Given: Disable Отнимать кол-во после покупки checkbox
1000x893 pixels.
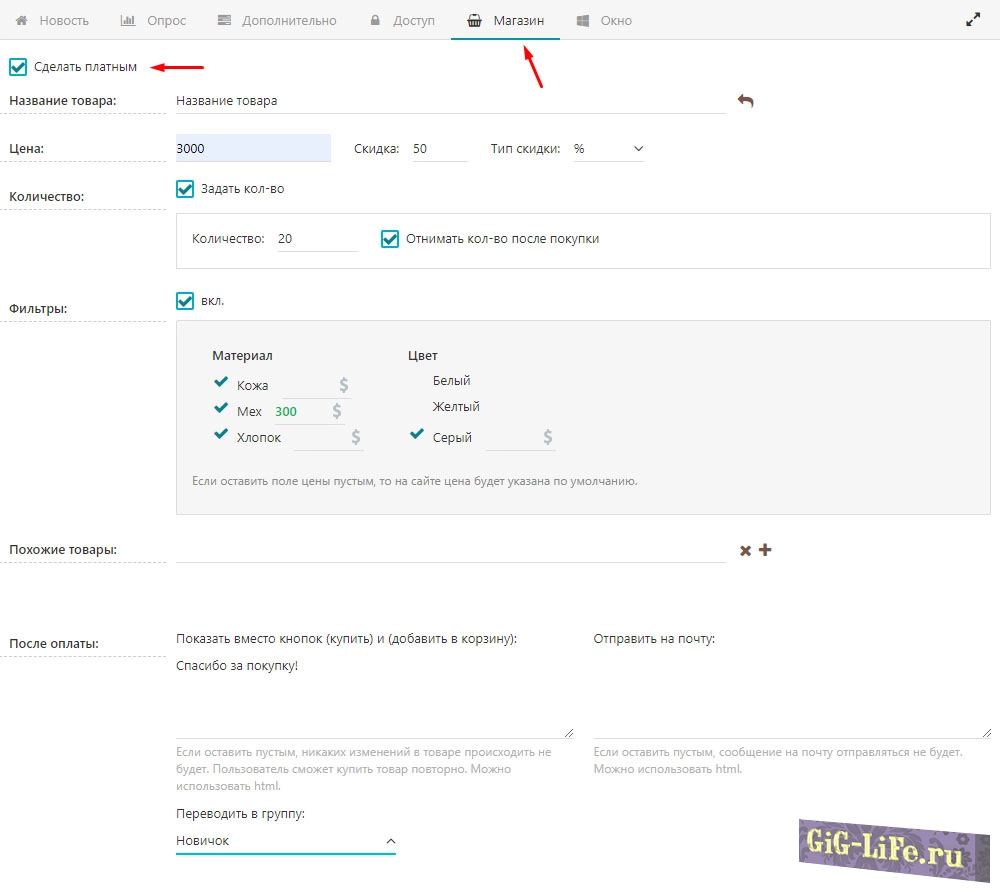Looking at the screenshot, I should tap(391, 239).
